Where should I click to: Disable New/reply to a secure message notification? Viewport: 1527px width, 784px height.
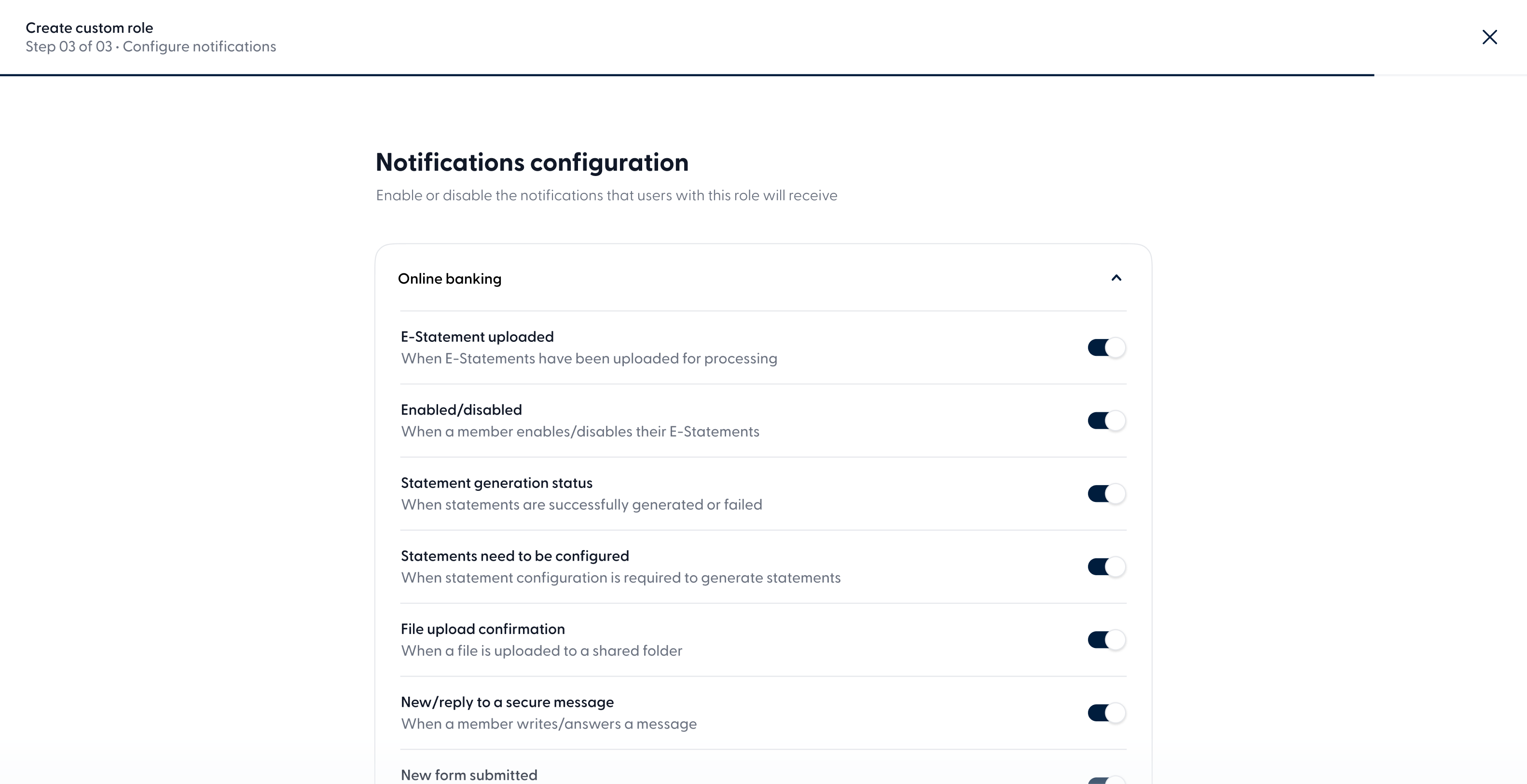pyautogui.click(x=1106, y=713)
